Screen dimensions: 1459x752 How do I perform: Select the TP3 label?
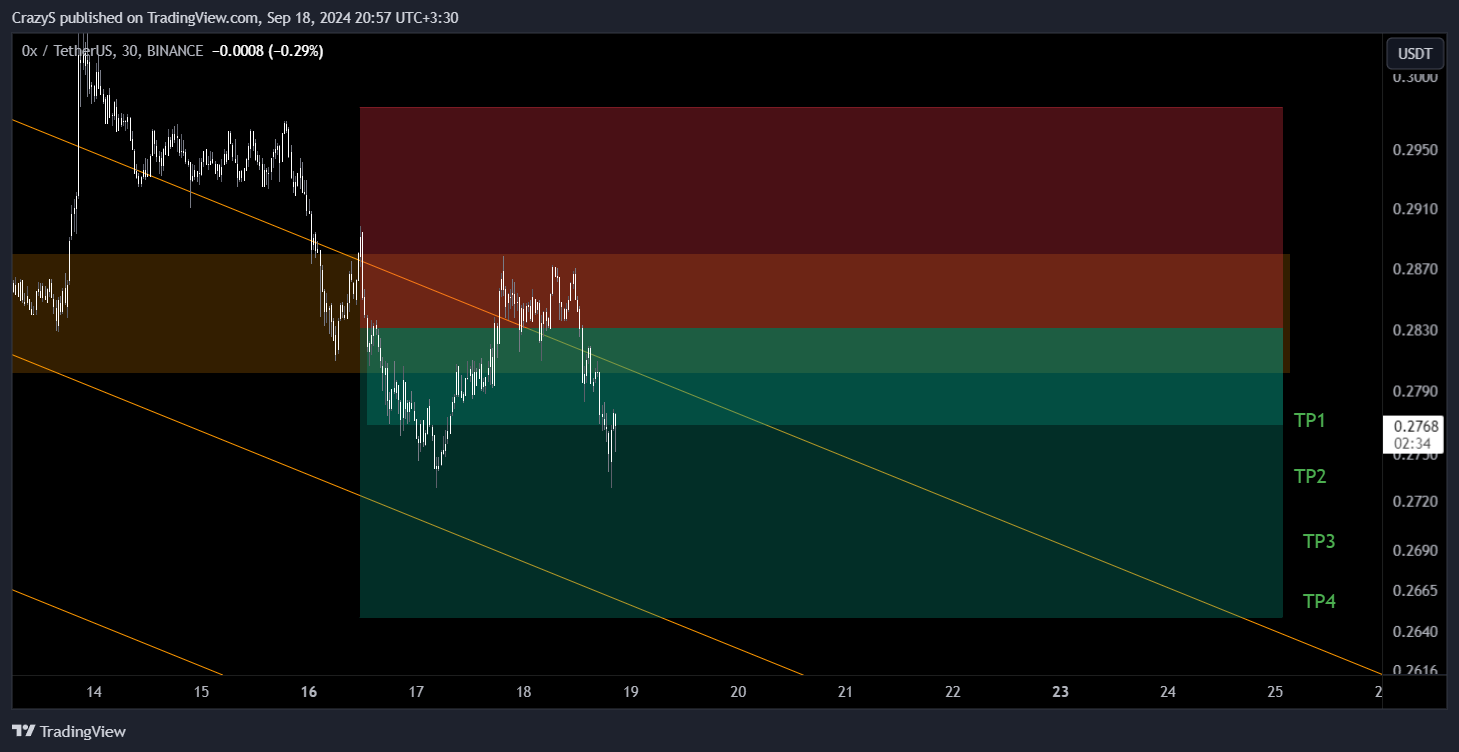[x=1319, y=542]
